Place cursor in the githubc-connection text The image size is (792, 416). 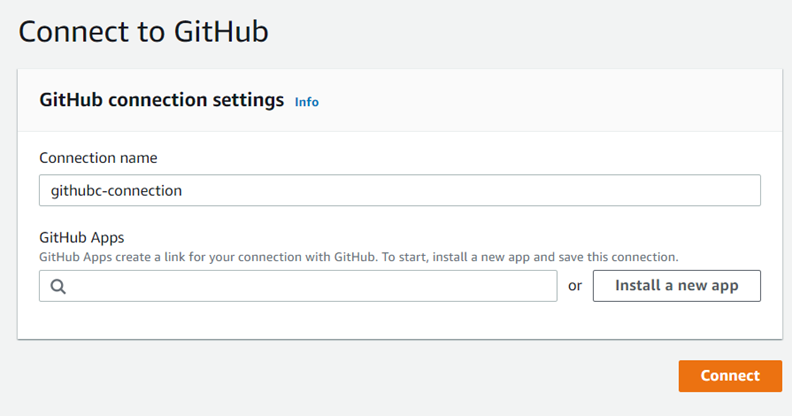[116, 190]
